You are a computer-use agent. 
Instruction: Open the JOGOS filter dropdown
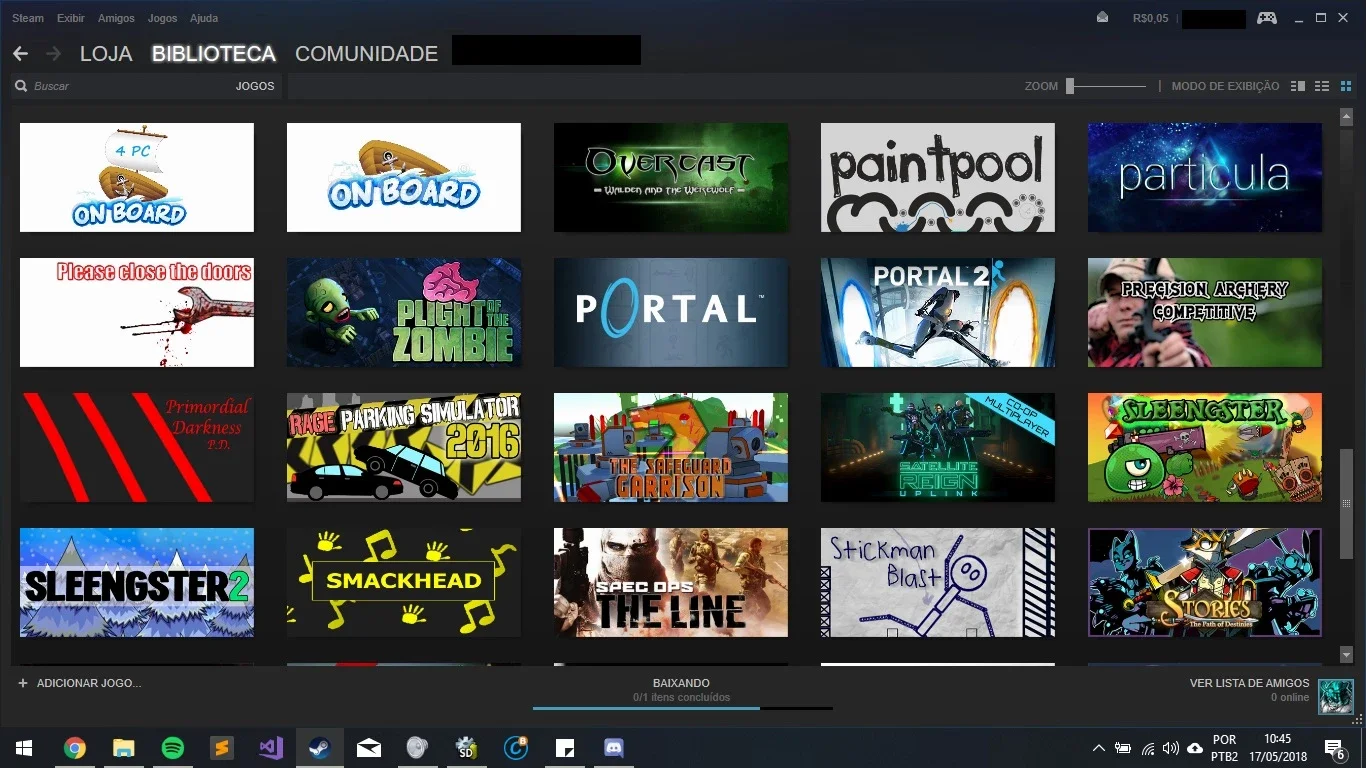pos(255,86)
